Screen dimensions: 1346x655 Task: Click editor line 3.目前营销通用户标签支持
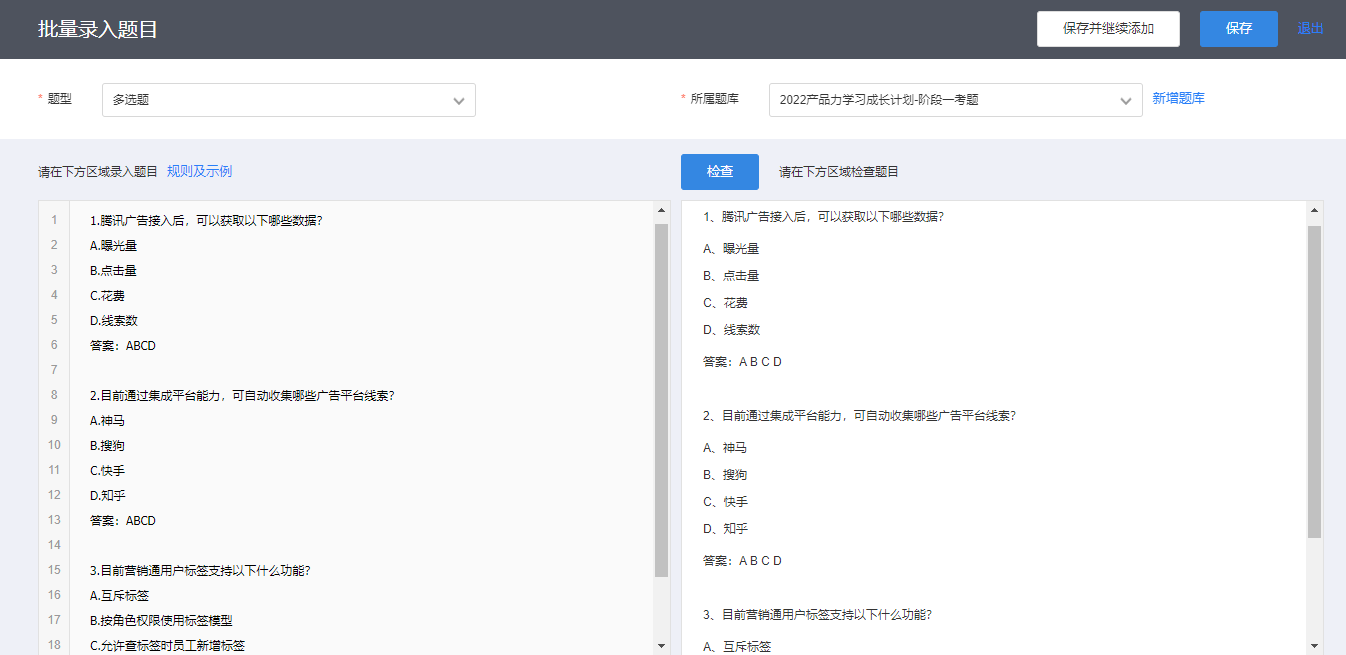click(200, 570)
